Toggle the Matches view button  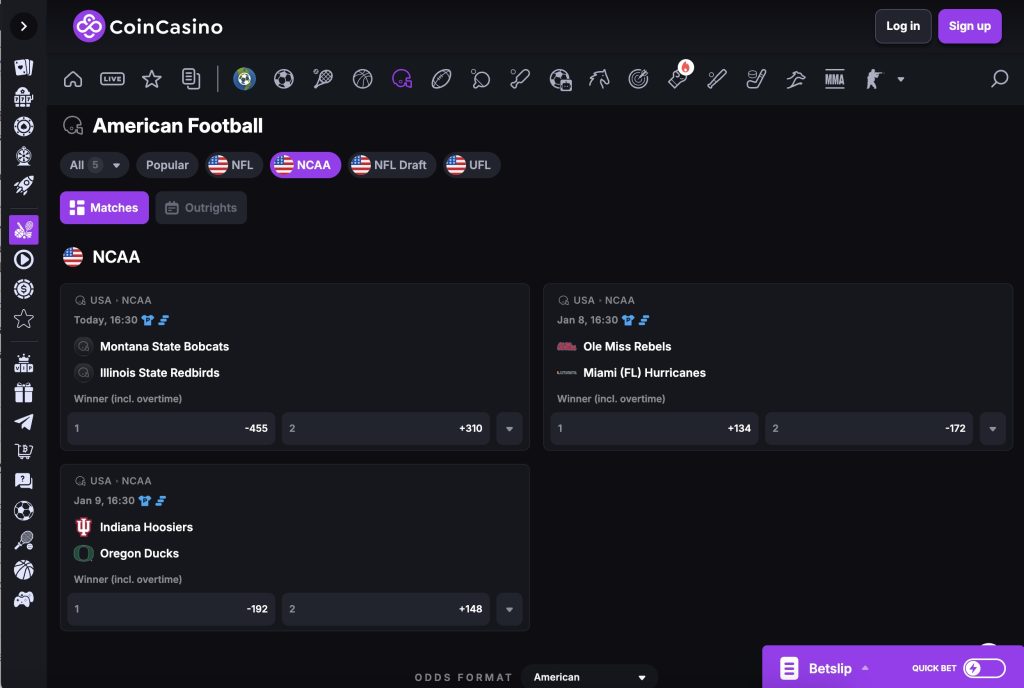[104, 207]
